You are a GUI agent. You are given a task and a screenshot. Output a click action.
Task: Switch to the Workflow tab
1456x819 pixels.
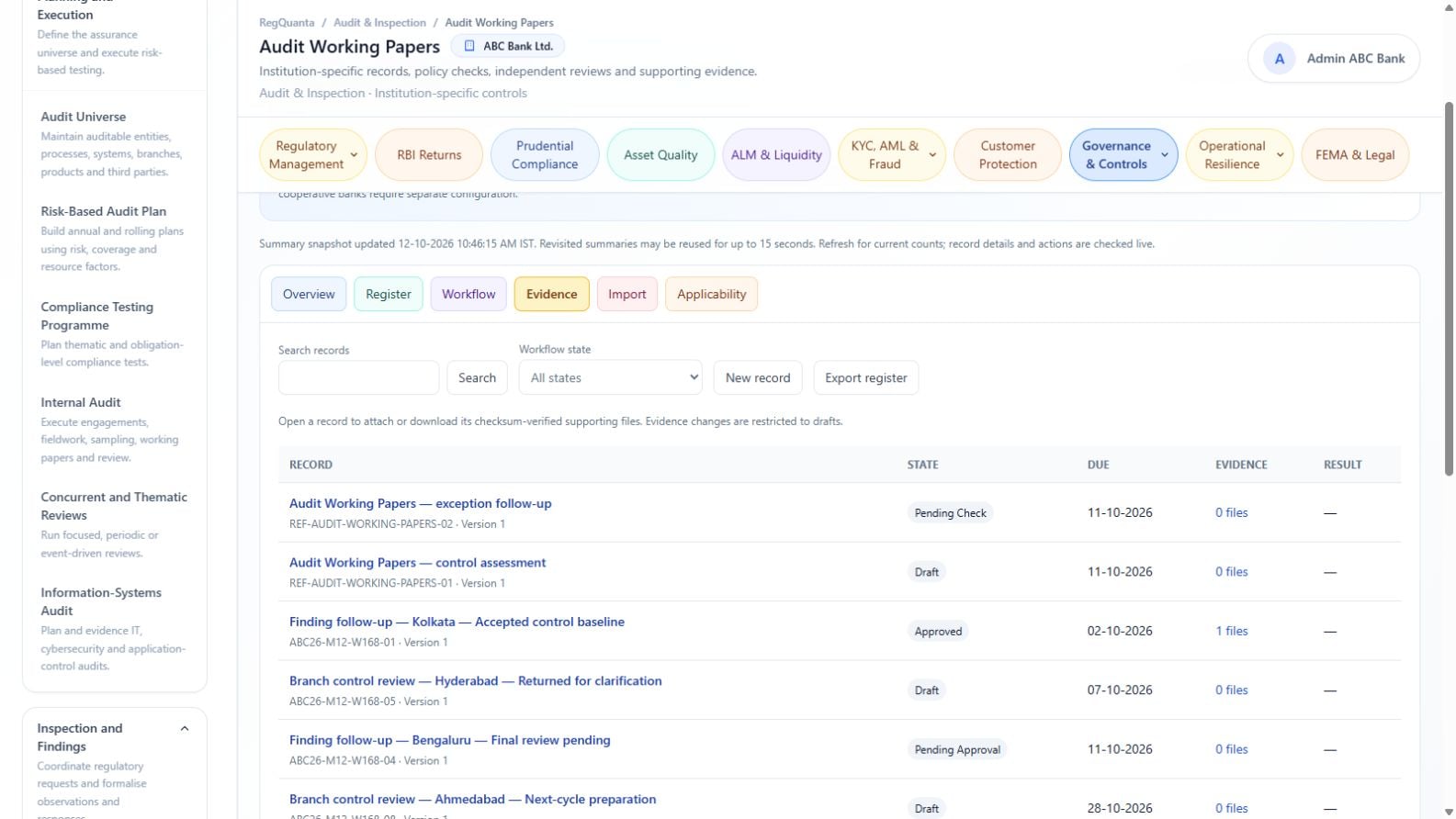click(x=468, y=294)
